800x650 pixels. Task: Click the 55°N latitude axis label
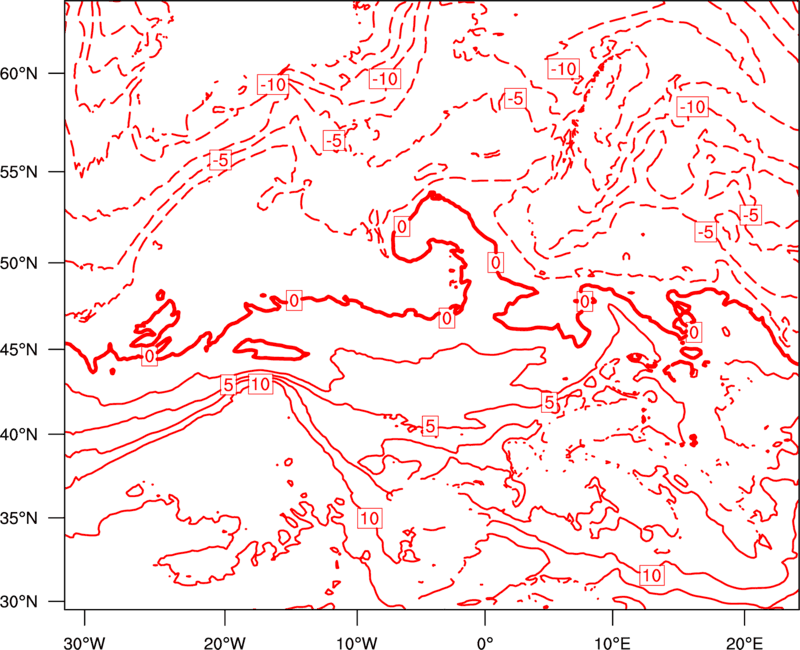click(x=19, y=172)
